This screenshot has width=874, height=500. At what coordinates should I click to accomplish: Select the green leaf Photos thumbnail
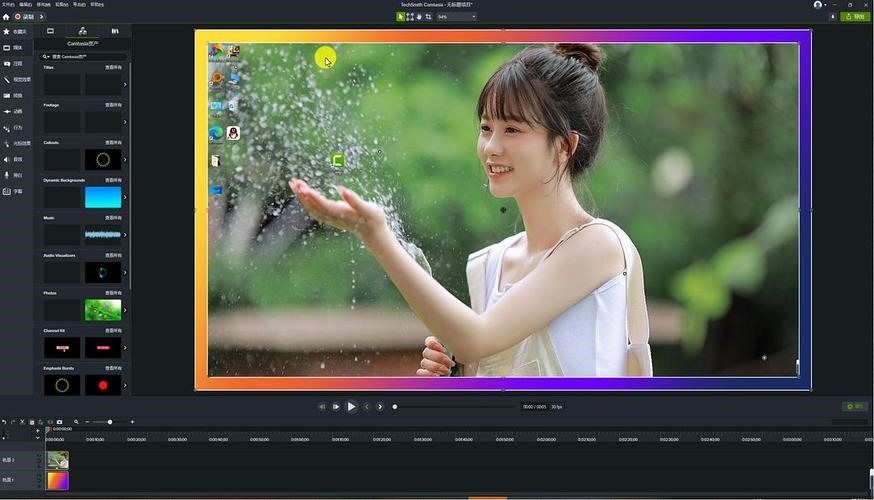pyautogui.click(x=103, y=310)
